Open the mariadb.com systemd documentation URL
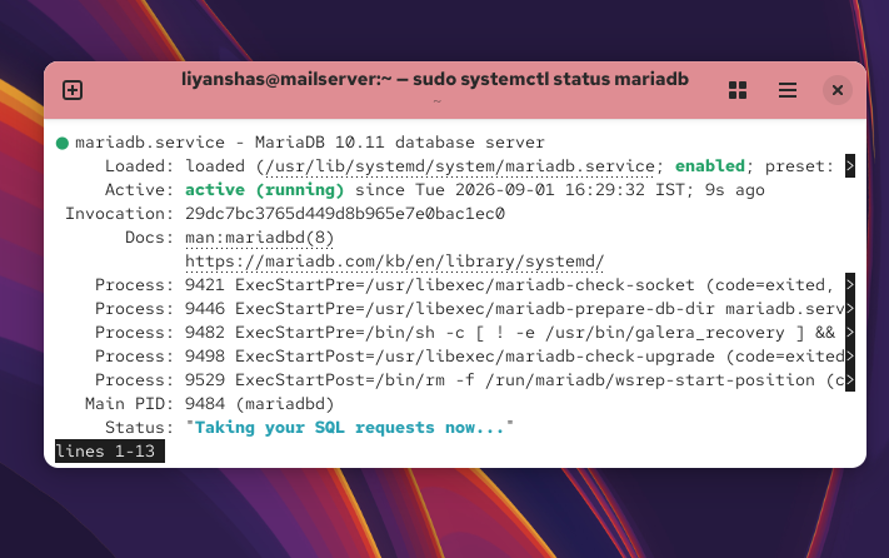This screenshot has width=889, height=558. (395, 261)
